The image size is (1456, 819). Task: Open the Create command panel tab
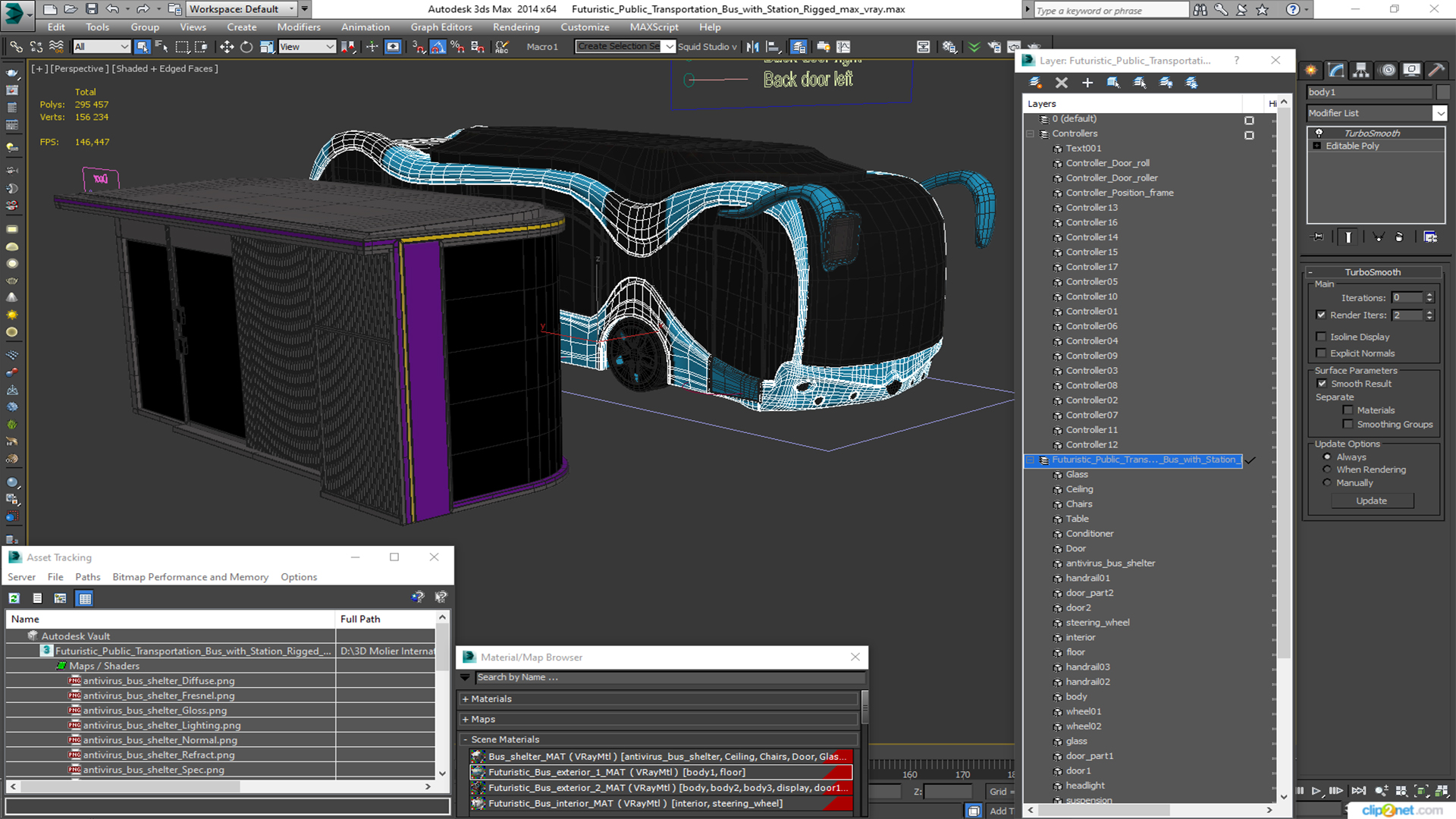(x=1311, y=71)
